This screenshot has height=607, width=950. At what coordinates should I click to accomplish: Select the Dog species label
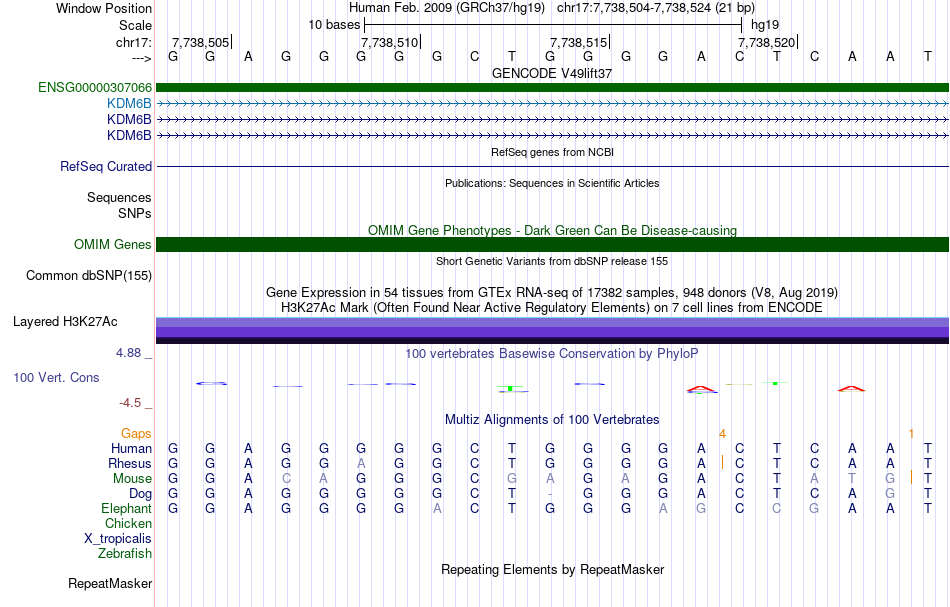point(140,494)
